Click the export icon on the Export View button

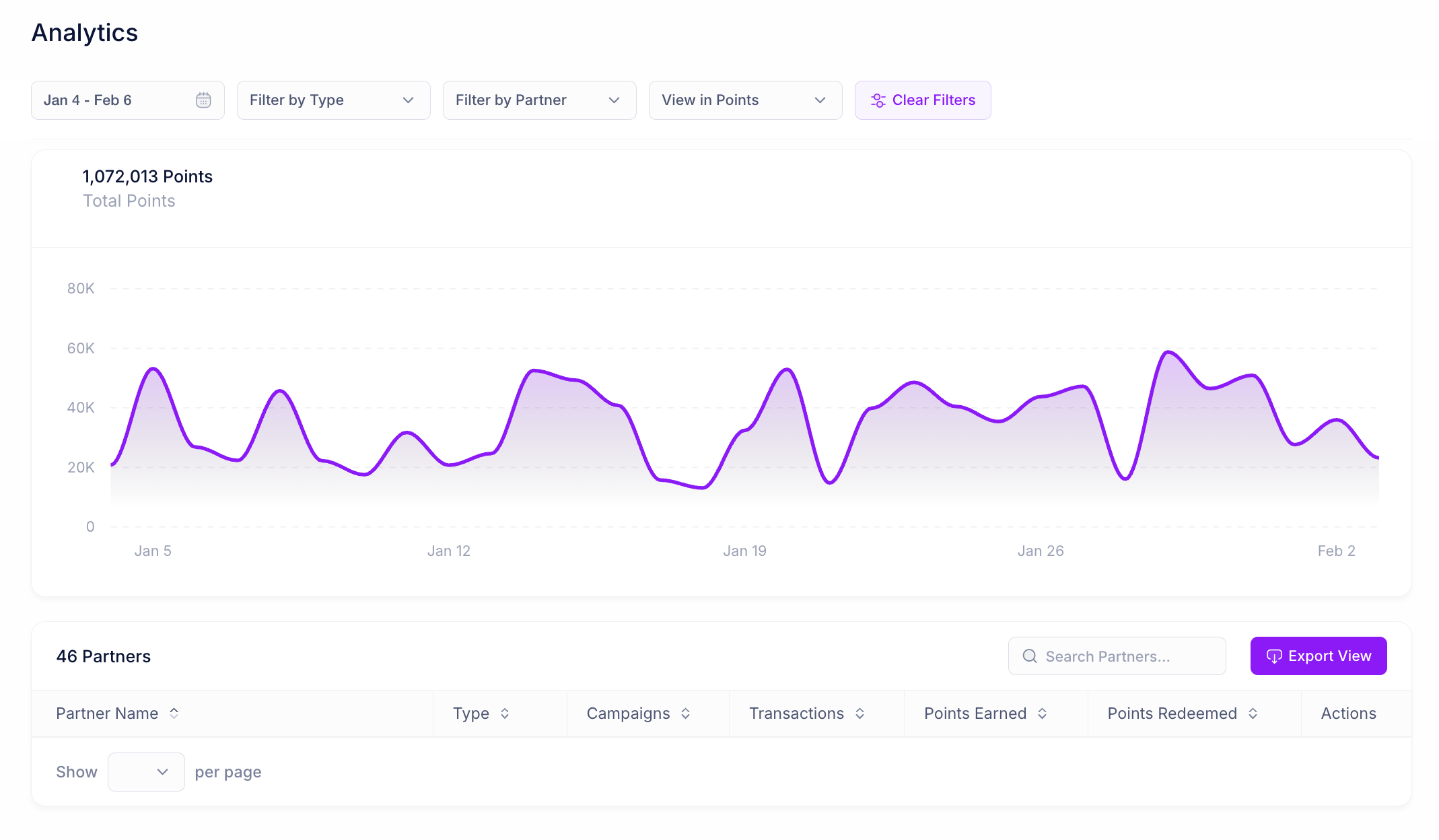[1275, 656]
